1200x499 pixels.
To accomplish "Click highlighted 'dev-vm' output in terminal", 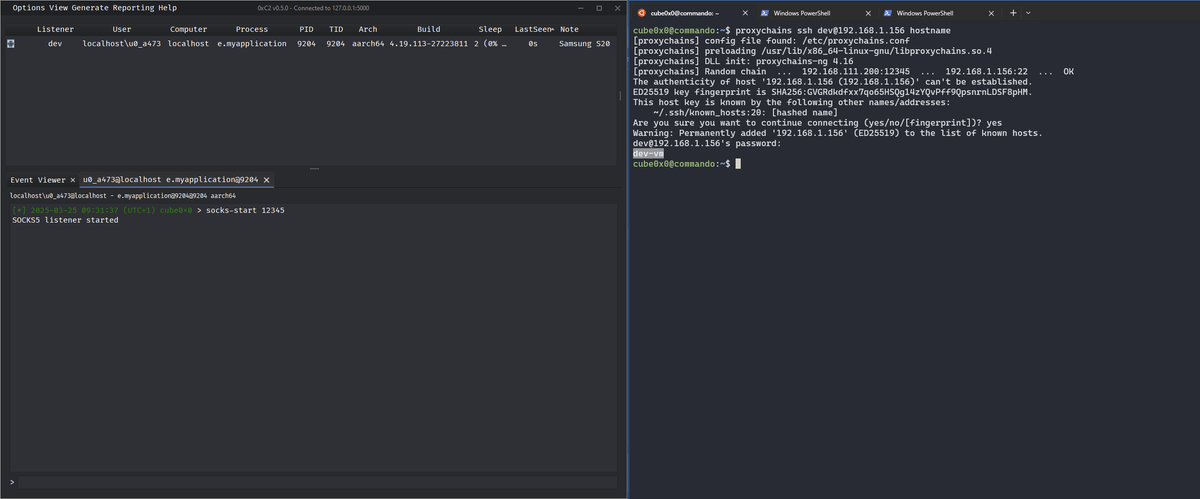I will pos(648,153).
